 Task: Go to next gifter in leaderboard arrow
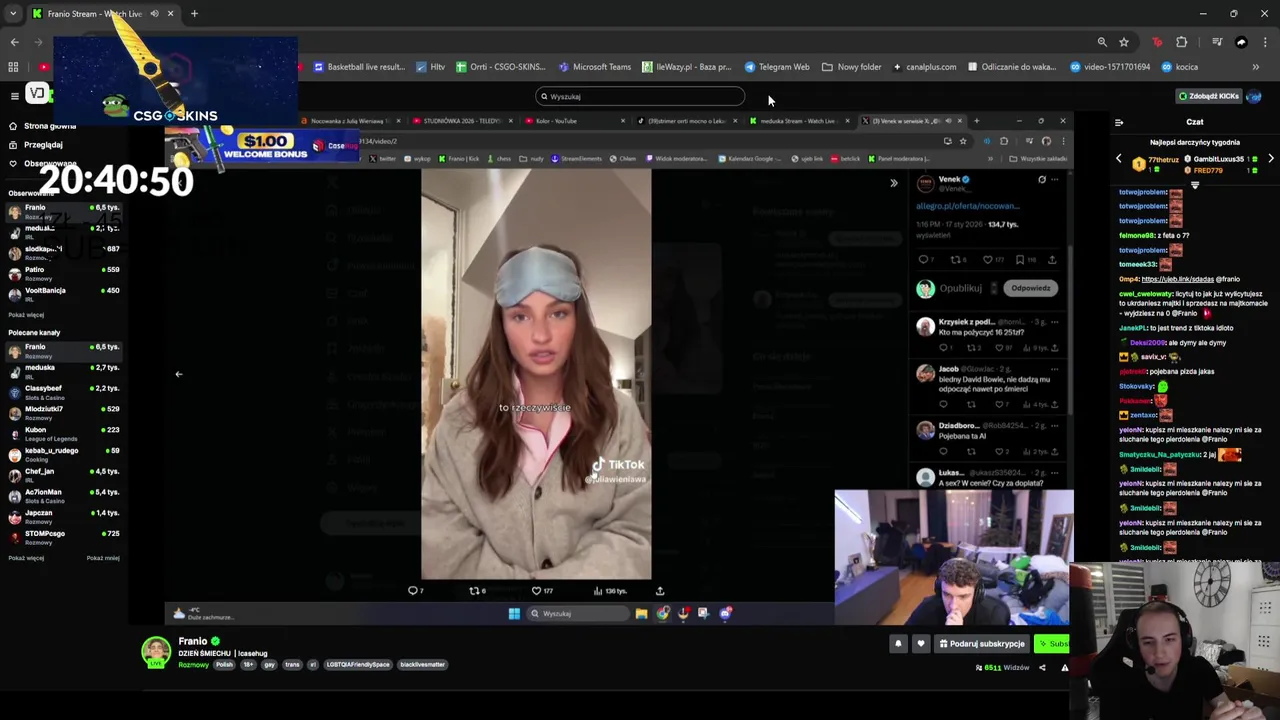(x=1270, y=159)
